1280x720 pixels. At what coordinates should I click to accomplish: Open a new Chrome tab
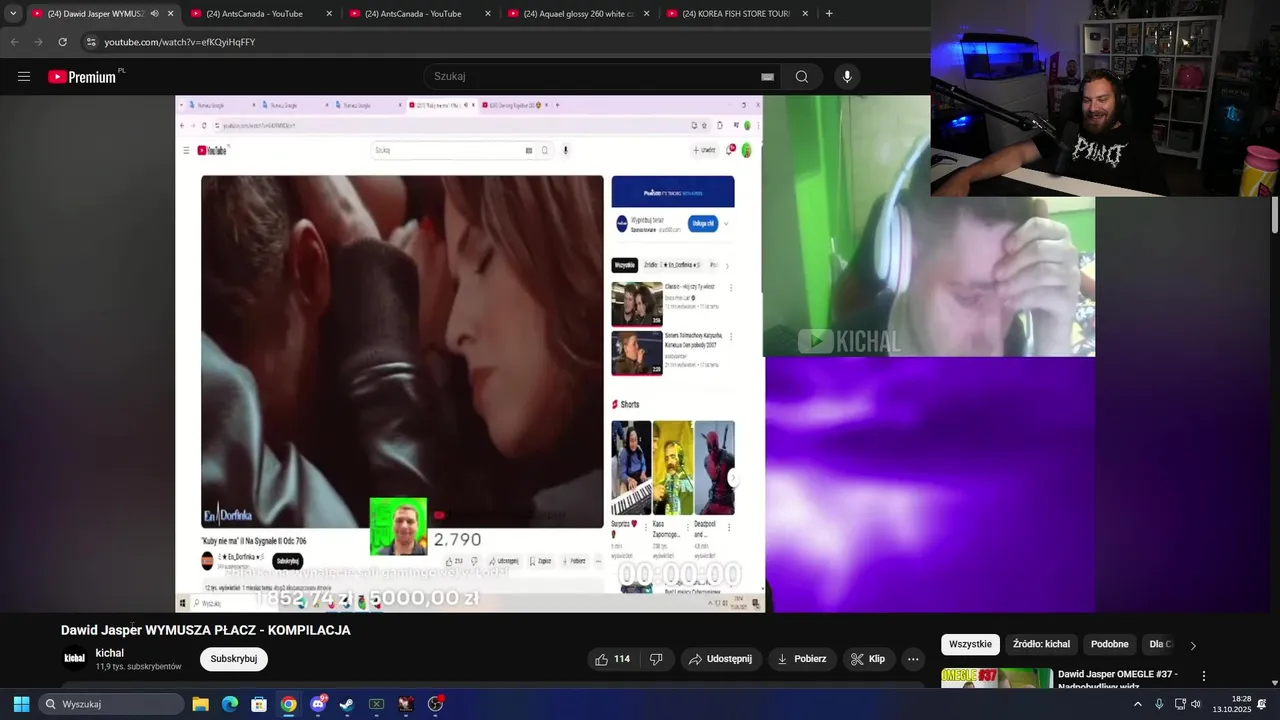coord(829,14)
